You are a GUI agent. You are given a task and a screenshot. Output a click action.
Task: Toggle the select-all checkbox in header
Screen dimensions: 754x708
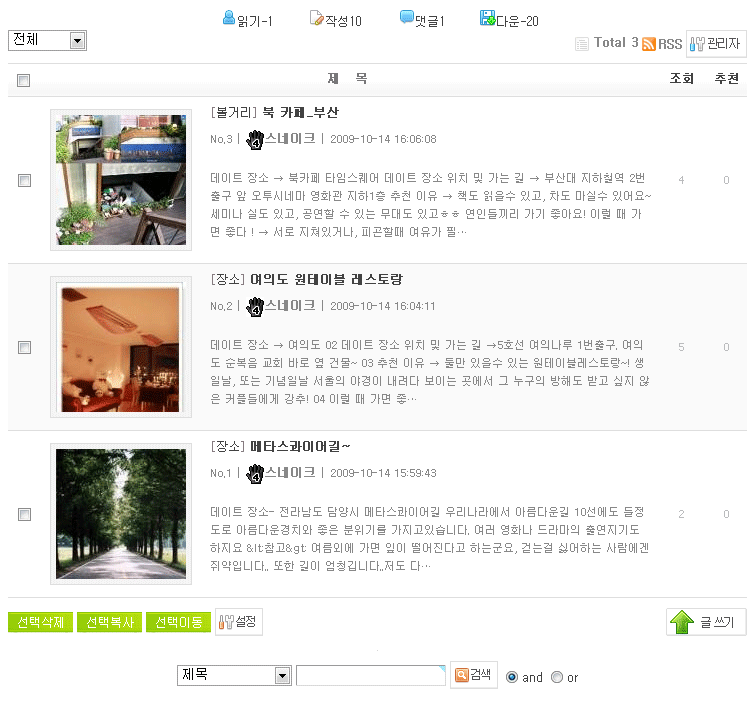point(24,81)
